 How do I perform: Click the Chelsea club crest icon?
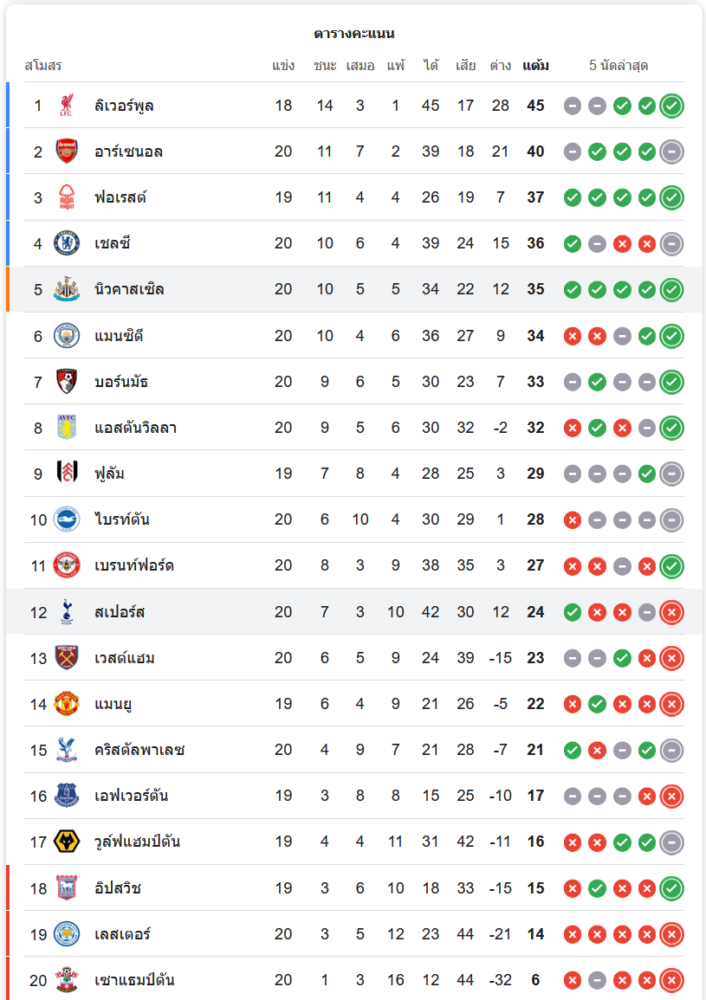point(67,243)
